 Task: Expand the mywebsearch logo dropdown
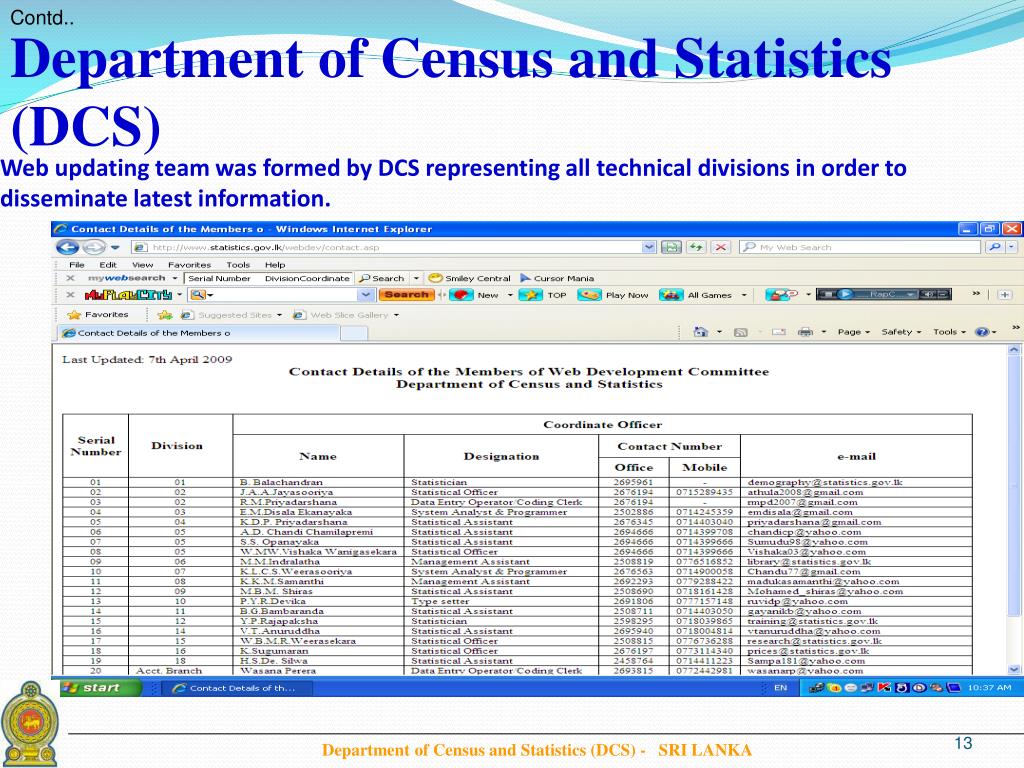click(x=174, y=278)
